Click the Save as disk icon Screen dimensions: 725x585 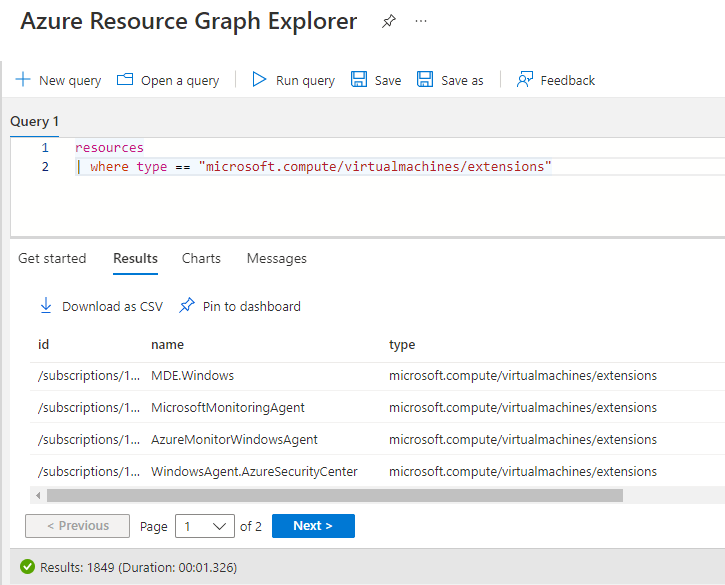tap(425, 80)
